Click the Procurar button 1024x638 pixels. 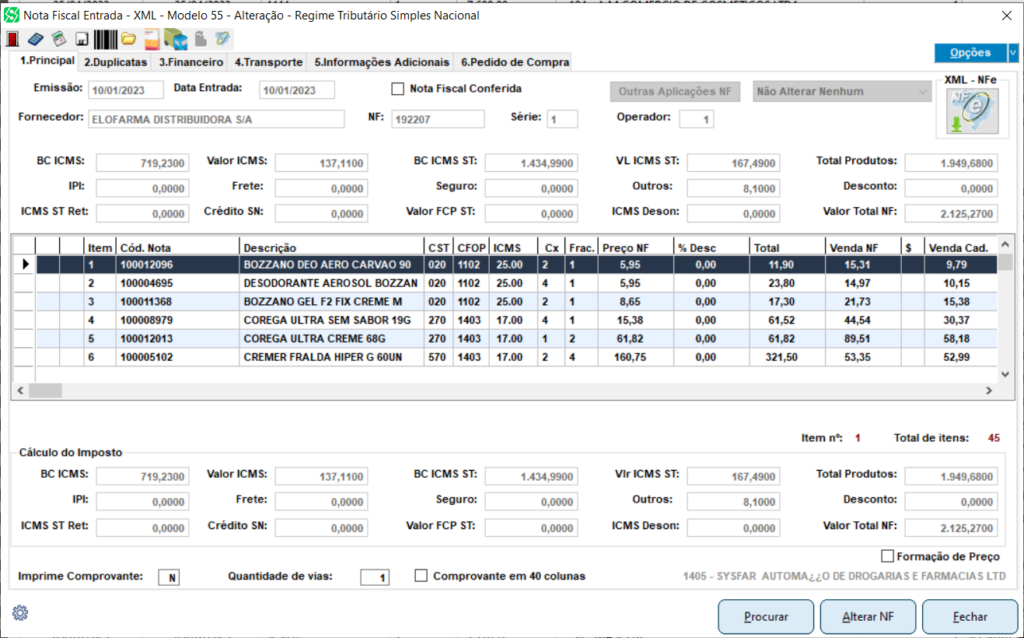(765, 617)
